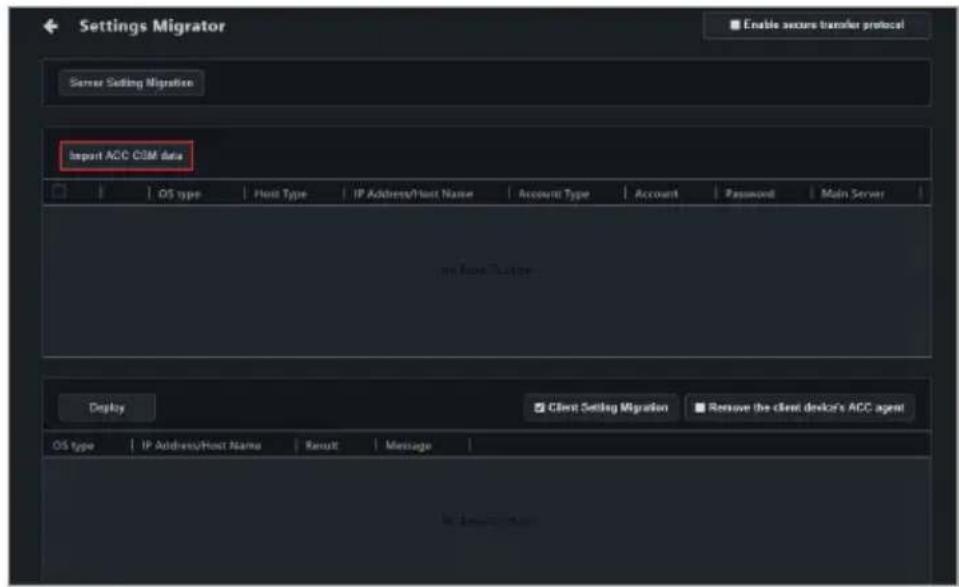Sort by Account Type column
This screenshot has height=587, width=959.
(x=554, y=194)
